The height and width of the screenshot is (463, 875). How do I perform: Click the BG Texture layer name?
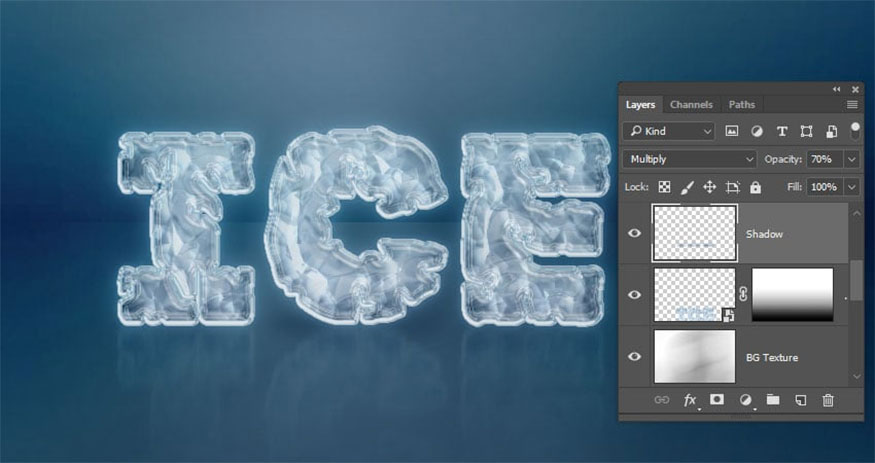[772, 358]
